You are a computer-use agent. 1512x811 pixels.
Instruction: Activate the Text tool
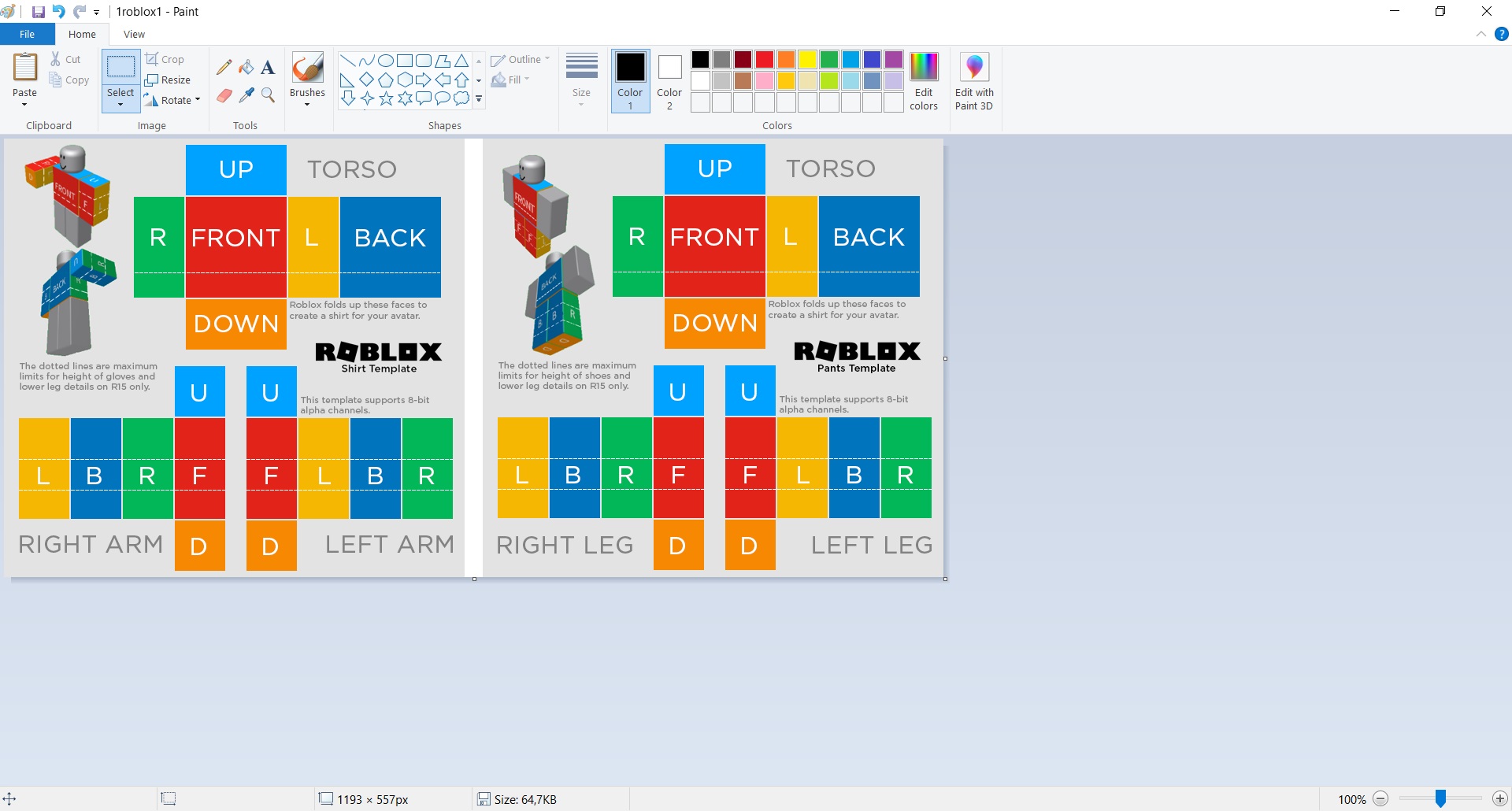click(268, 68)
